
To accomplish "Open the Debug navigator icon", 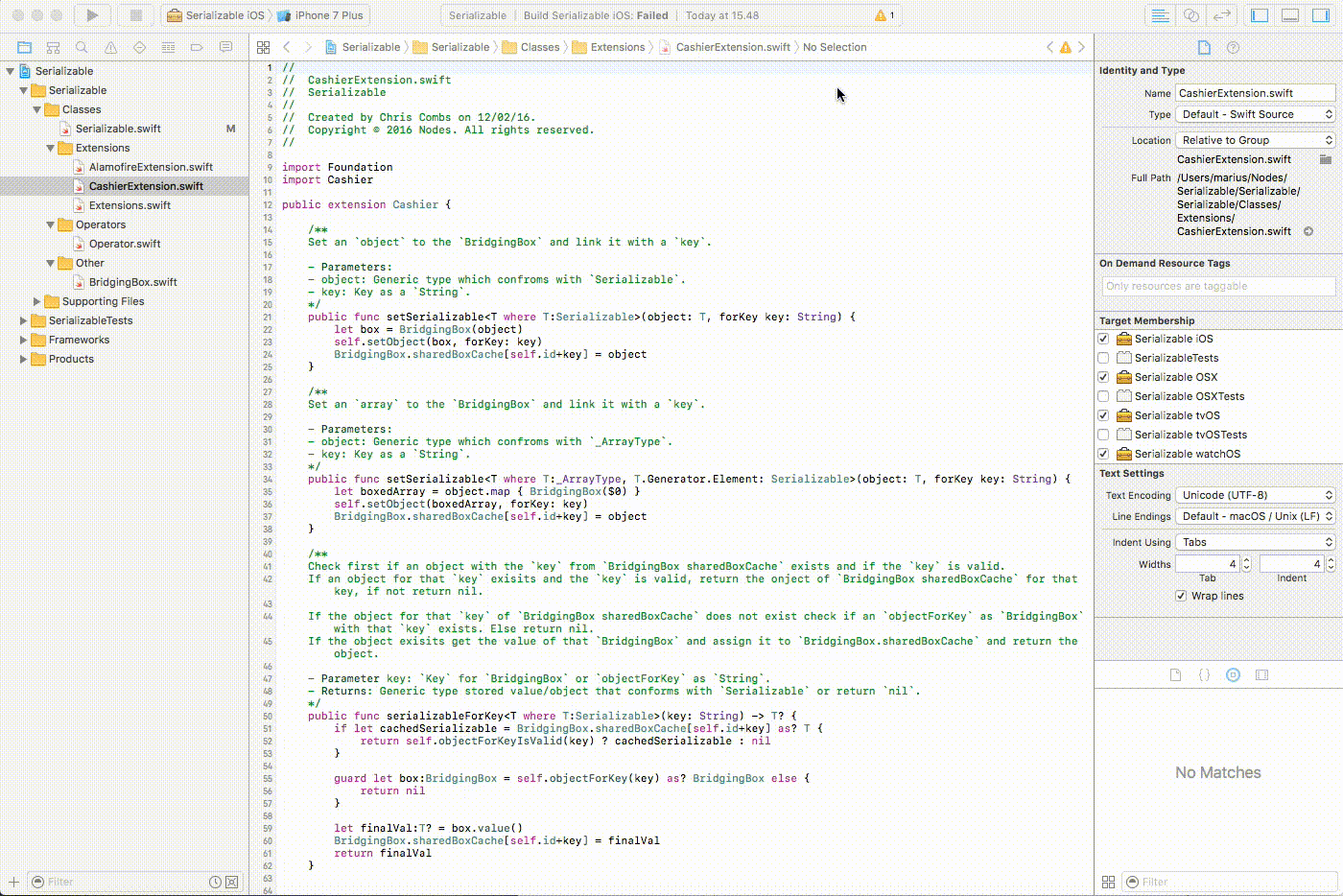I will tap(168, 47).
